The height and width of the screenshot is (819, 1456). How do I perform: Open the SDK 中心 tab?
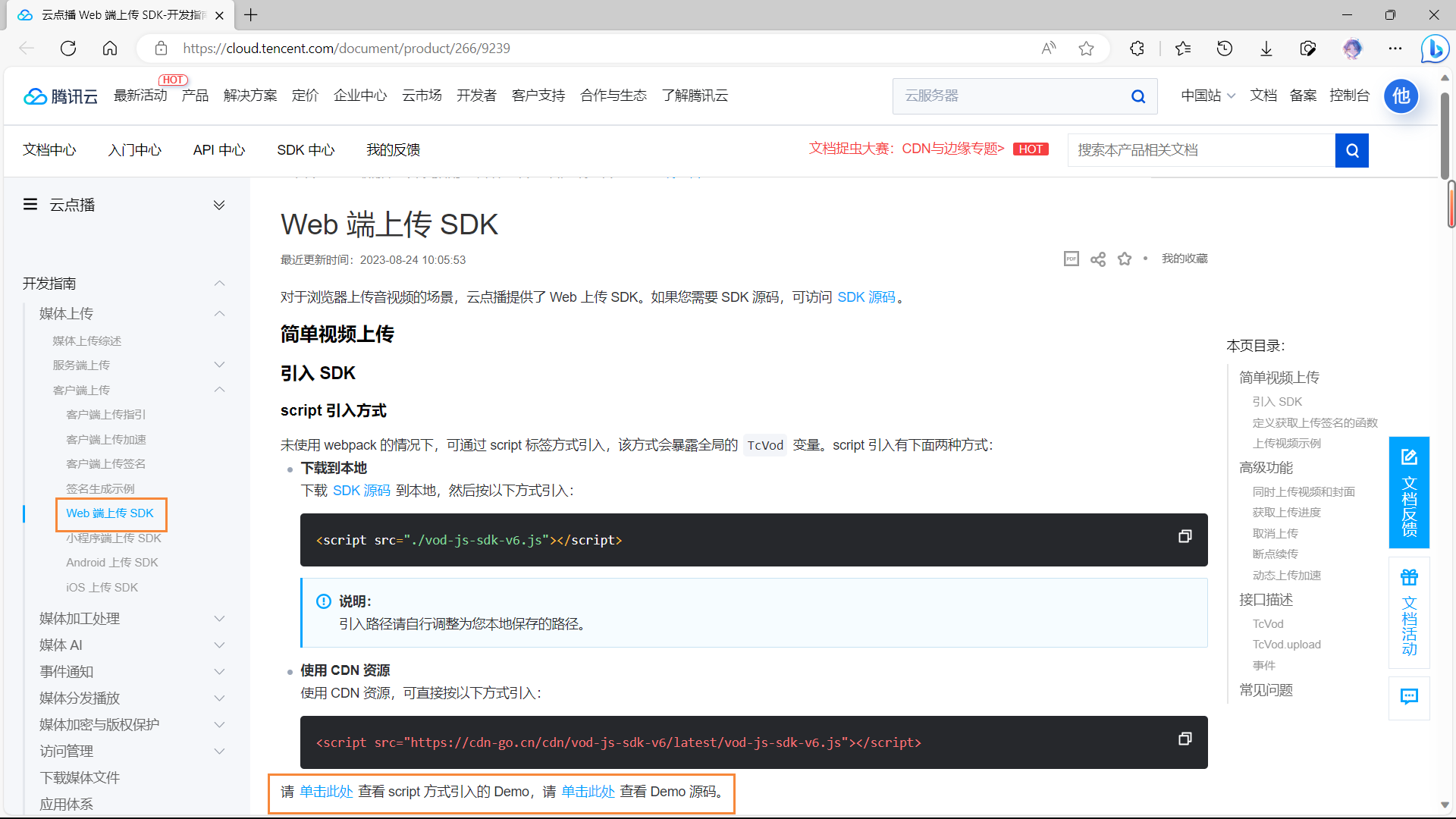[306, 150]
